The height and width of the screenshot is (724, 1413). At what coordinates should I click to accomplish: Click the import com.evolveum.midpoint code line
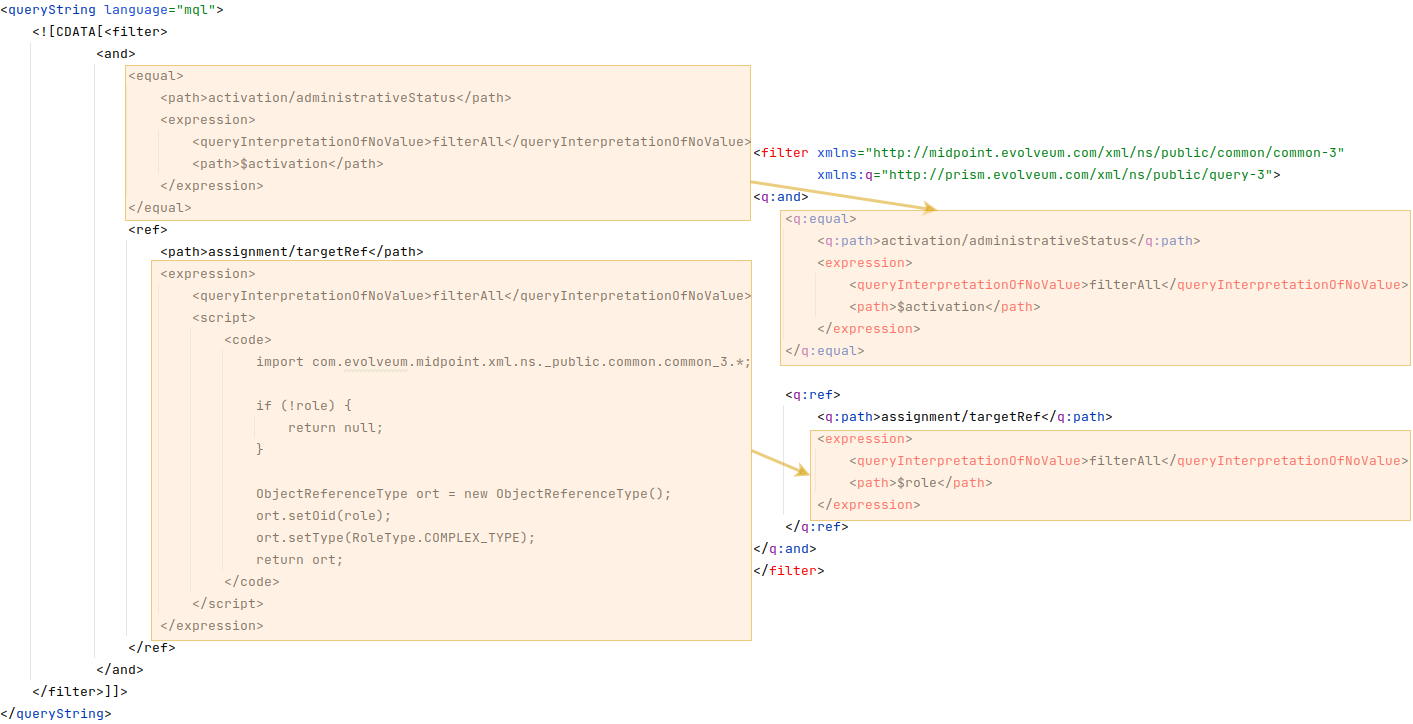pos(503,362)
